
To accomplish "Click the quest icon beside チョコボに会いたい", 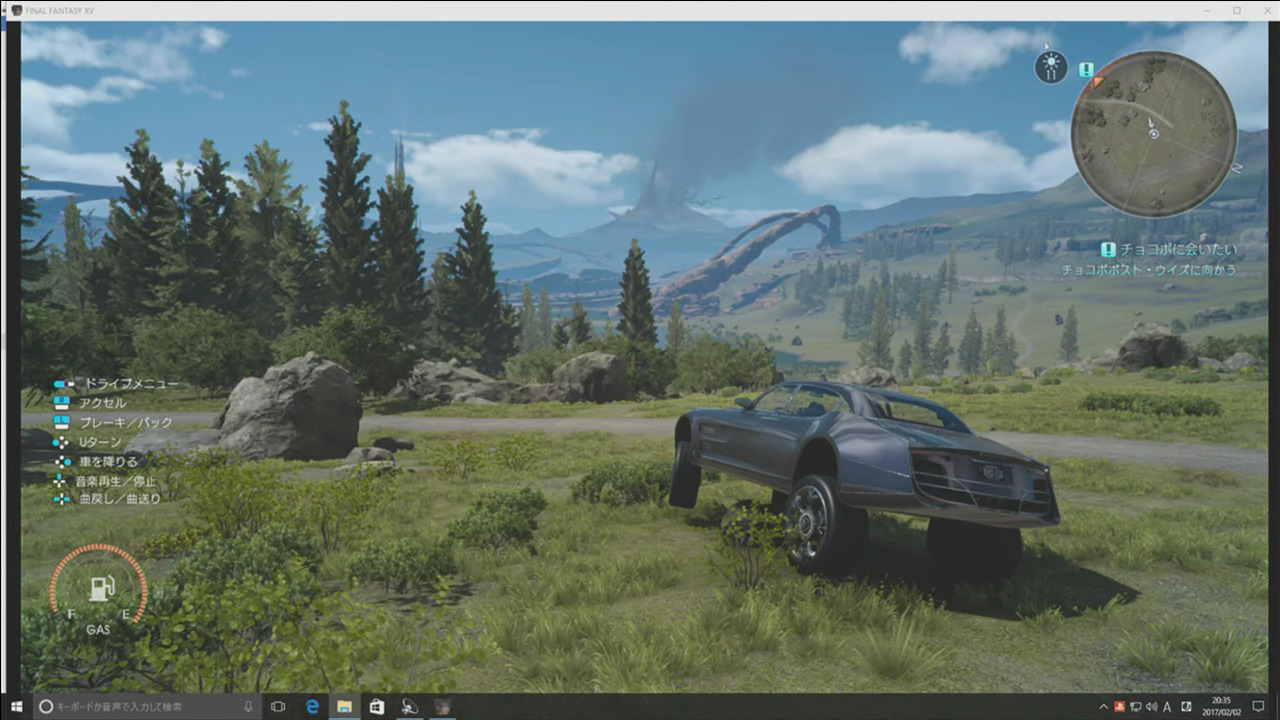I will [1108, 250].
